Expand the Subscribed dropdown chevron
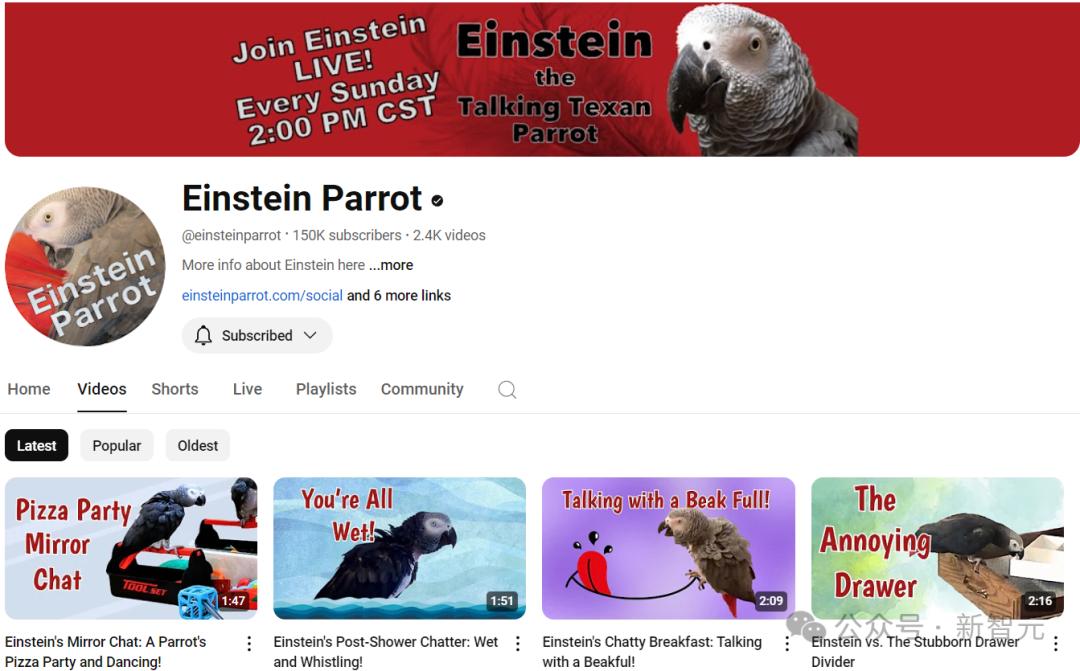Screen dimensions: 1080x671 click(x=310, y=336)
